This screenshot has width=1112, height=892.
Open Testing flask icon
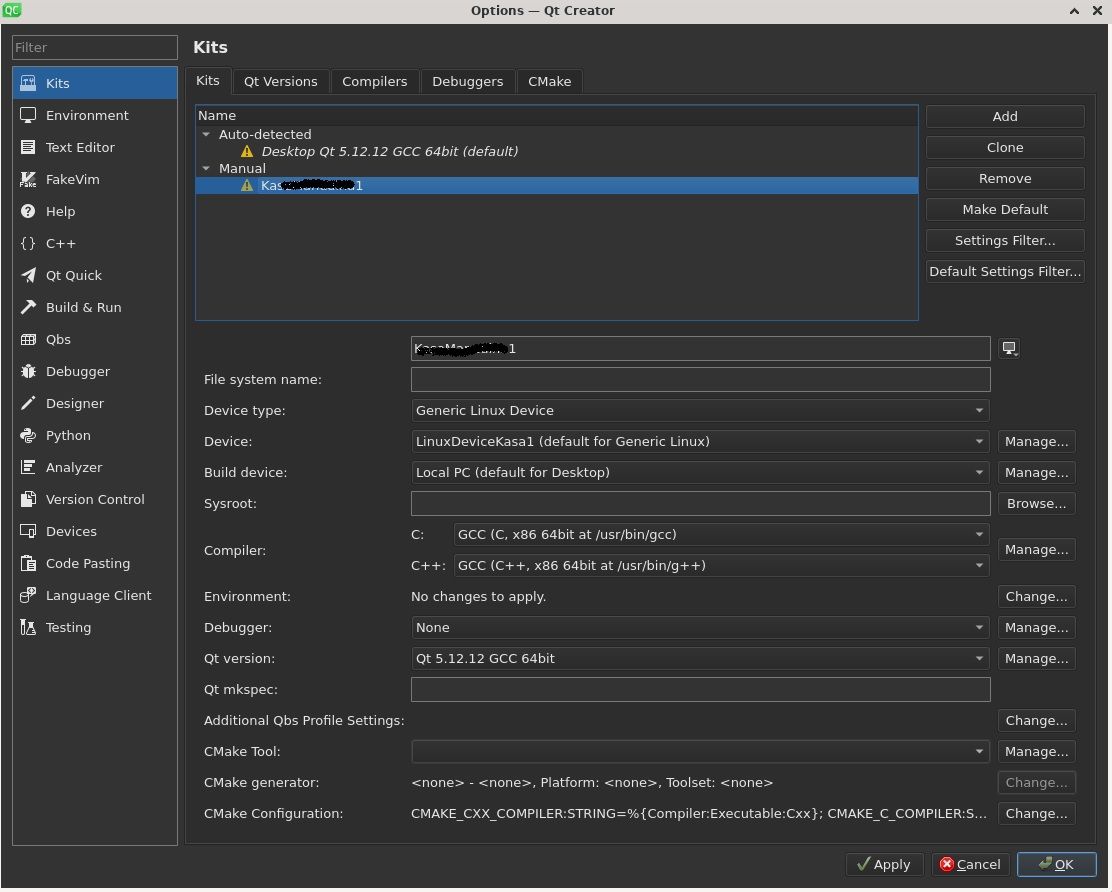(x=28, y=628)
